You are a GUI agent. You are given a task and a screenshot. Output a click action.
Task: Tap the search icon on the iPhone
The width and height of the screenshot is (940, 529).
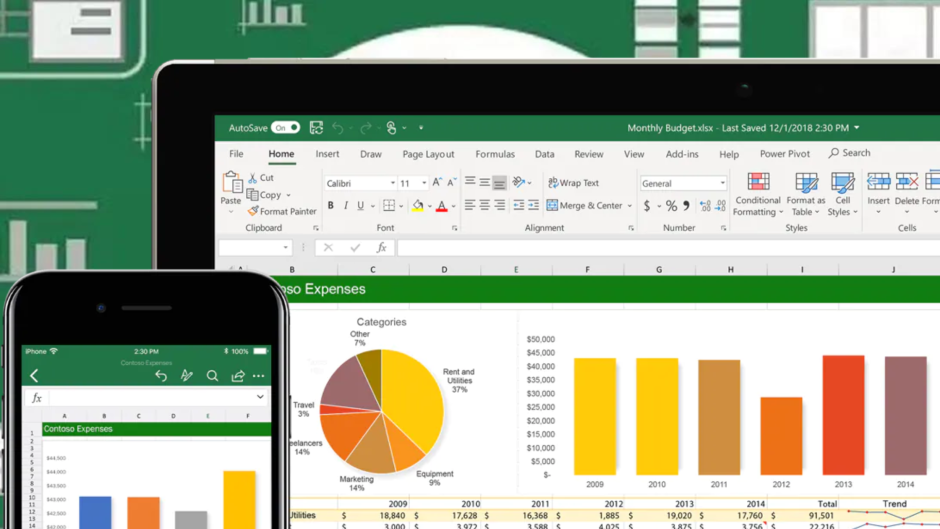pos(212,376)
